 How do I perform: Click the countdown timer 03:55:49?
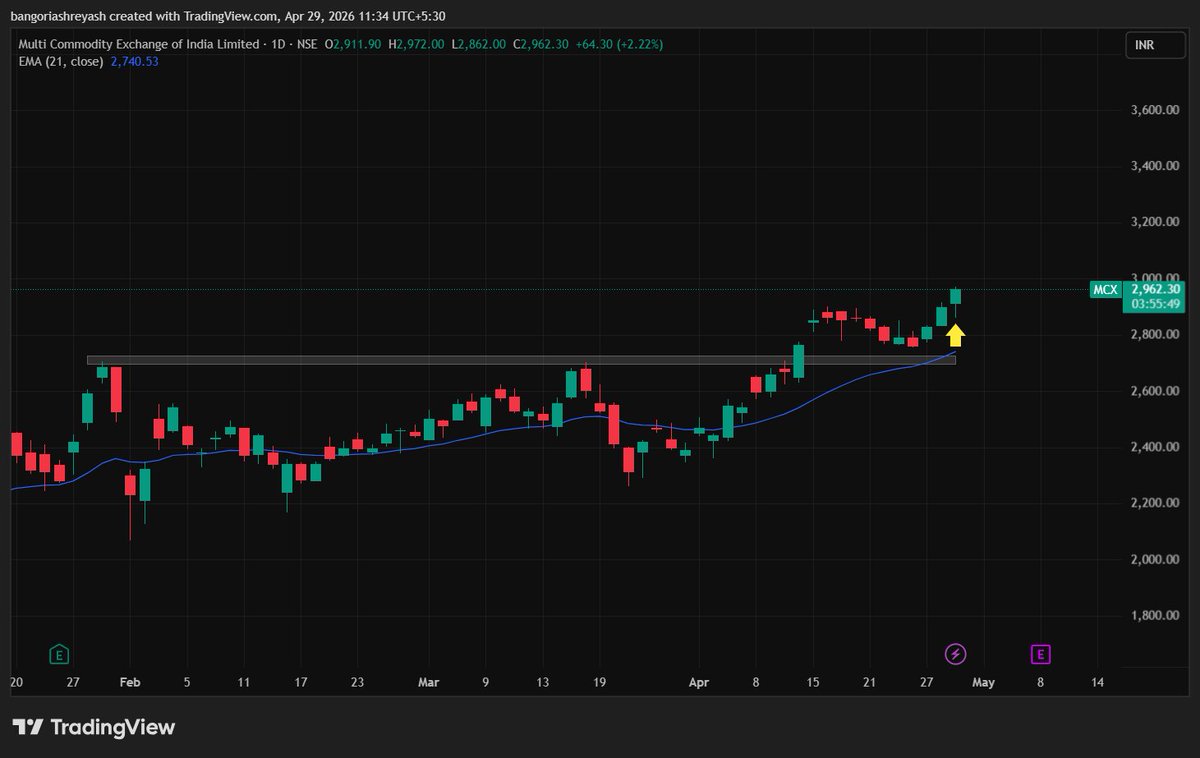pyautogui.click(x=1155, y=304)
